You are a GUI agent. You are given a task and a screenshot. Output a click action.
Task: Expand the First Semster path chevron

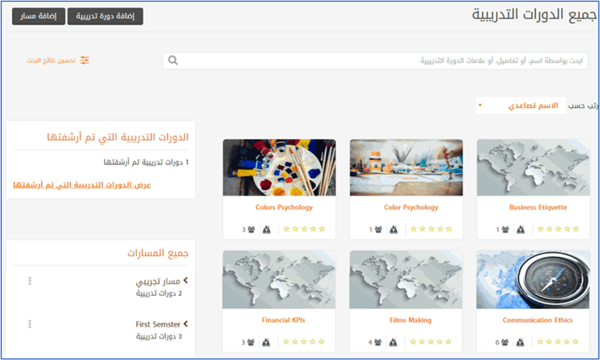pyautogui.click(x=186, y=324)
